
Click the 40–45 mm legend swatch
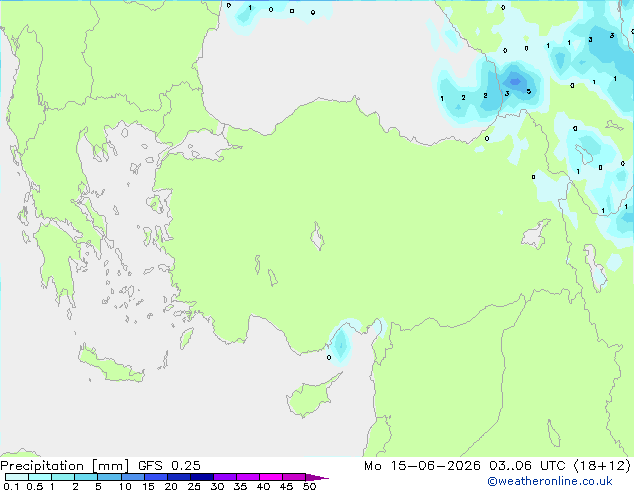(x=271, y=477)
